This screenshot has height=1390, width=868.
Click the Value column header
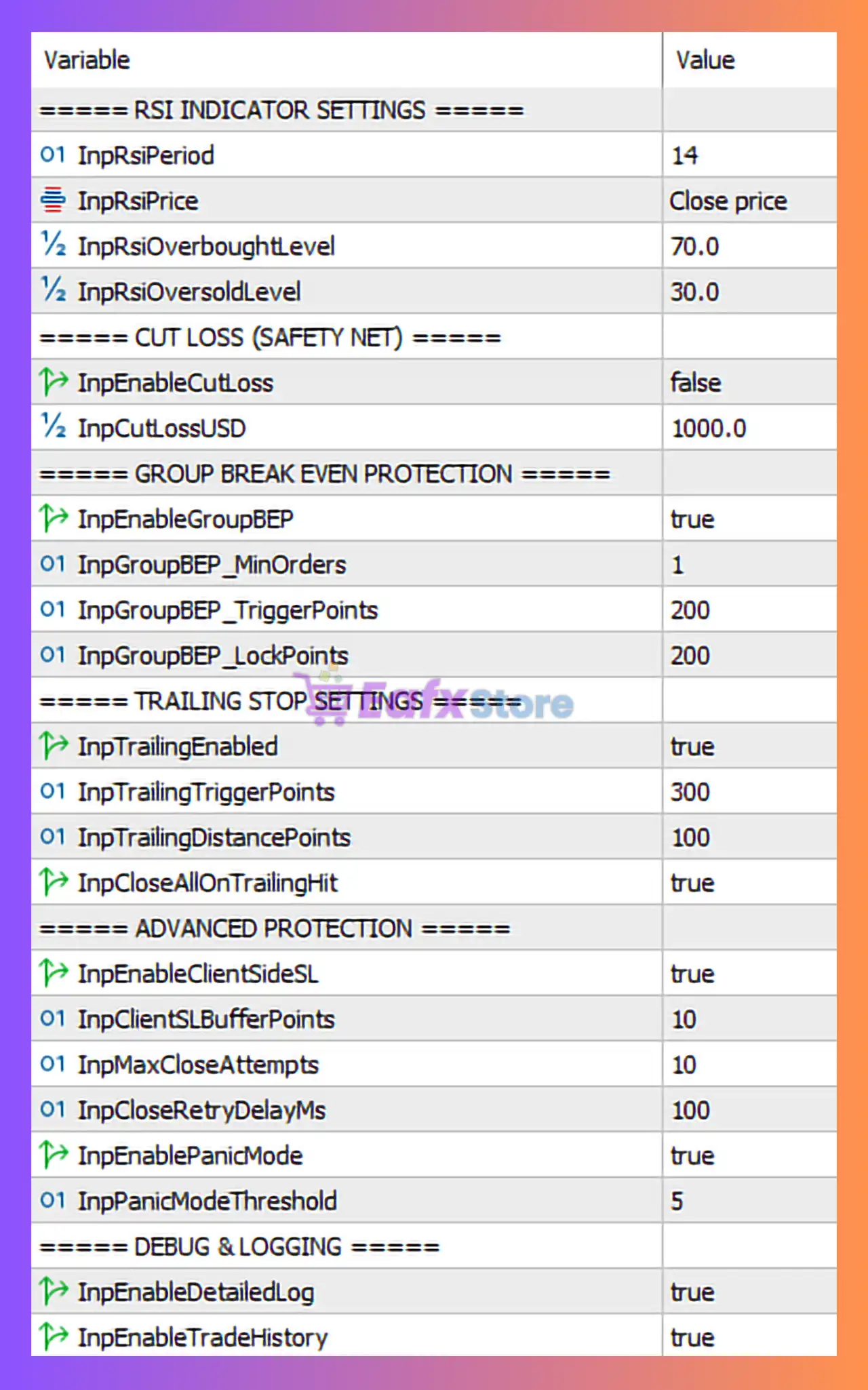[705, 60]
